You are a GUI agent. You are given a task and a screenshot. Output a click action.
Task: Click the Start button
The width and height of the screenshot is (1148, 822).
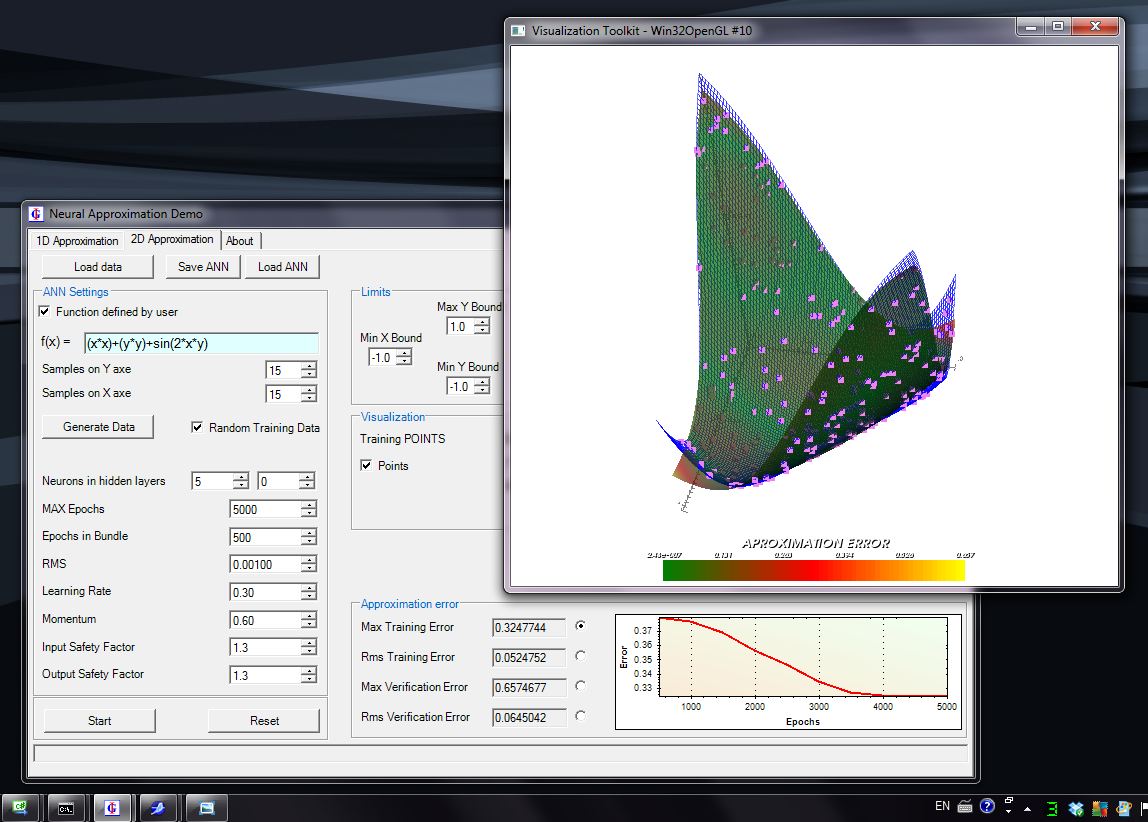click(x=99, y=721)
